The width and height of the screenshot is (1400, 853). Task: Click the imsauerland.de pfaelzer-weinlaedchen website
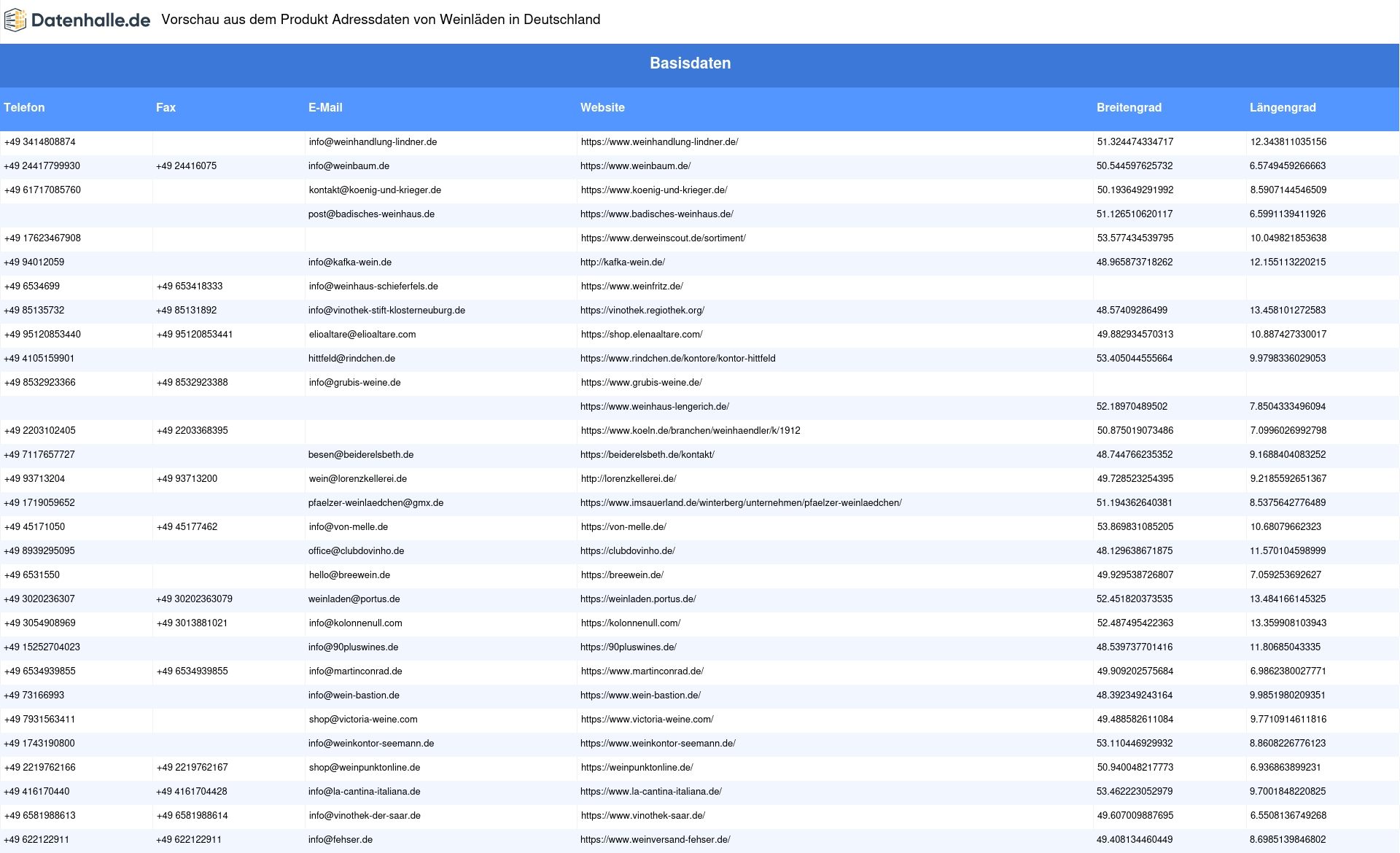click(741, 503)
